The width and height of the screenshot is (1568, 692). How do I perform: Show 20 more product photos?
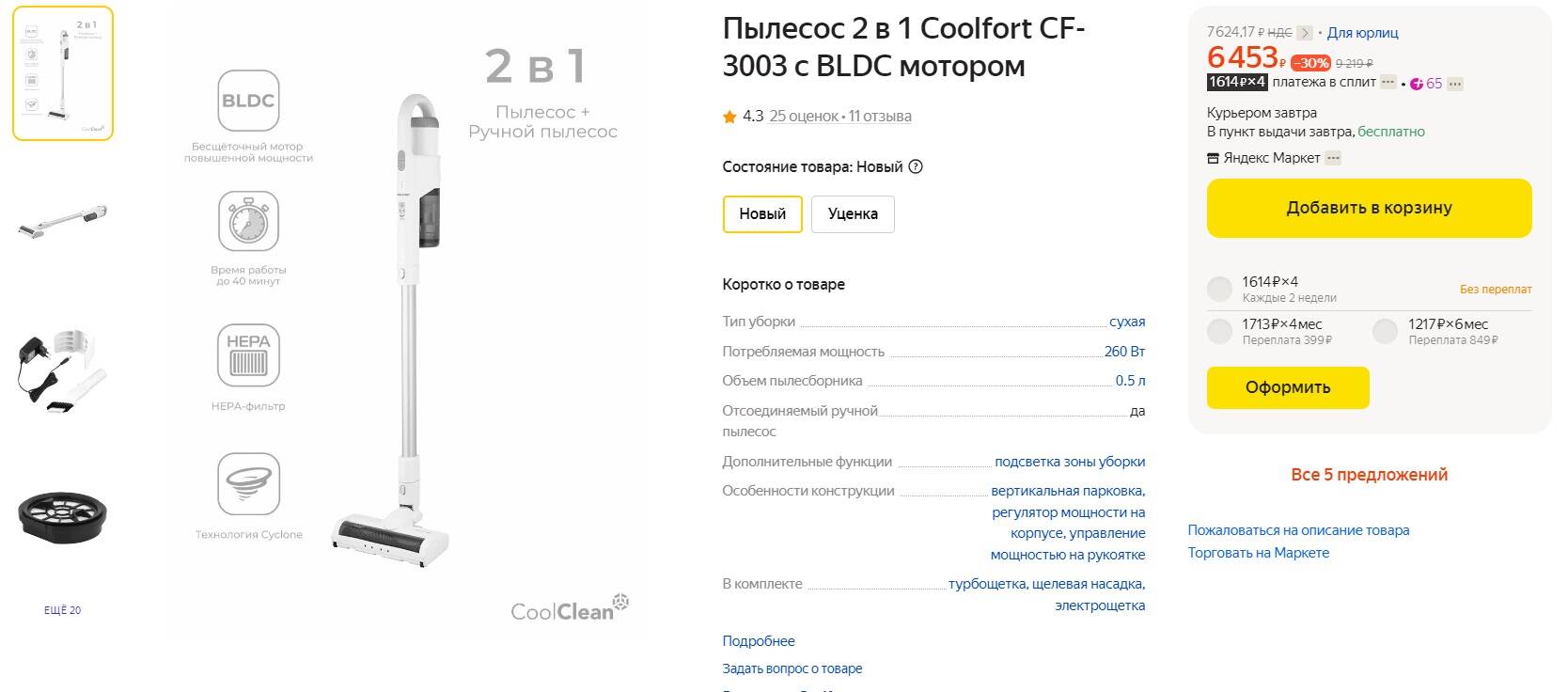tap(62, 610)
